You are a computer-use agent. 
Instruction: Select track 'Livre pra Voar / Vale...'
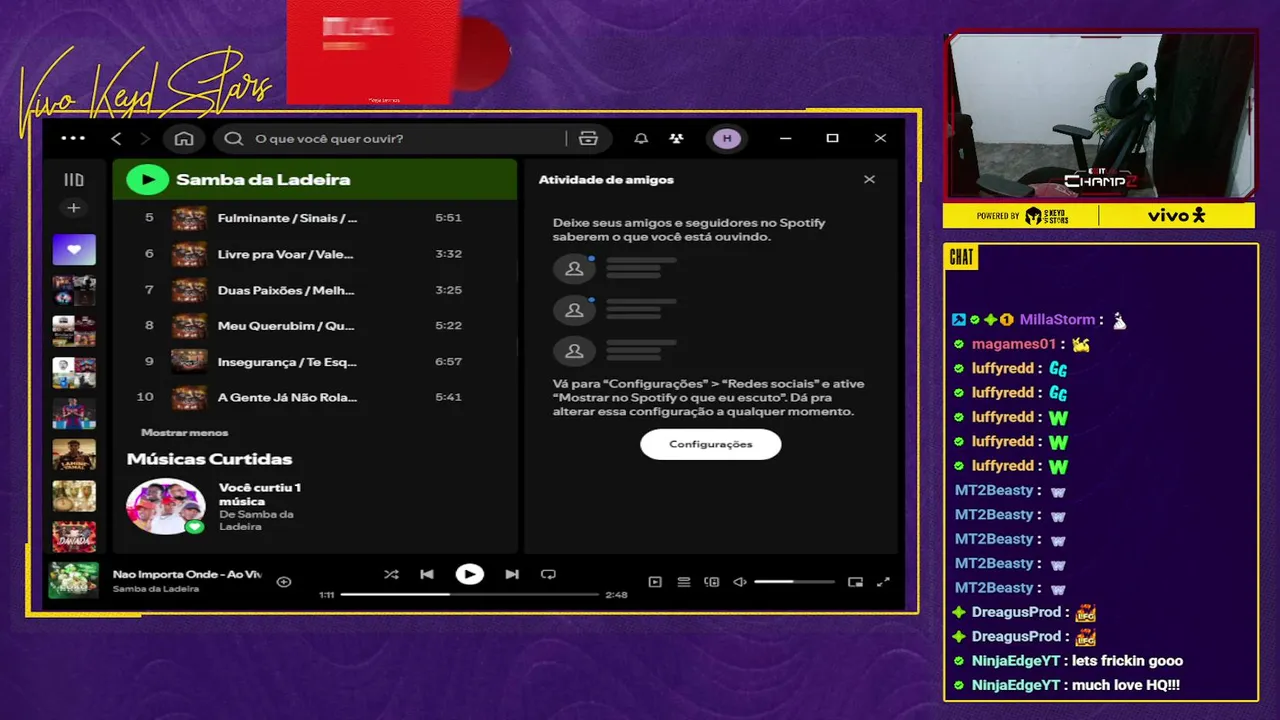point(287,254)
